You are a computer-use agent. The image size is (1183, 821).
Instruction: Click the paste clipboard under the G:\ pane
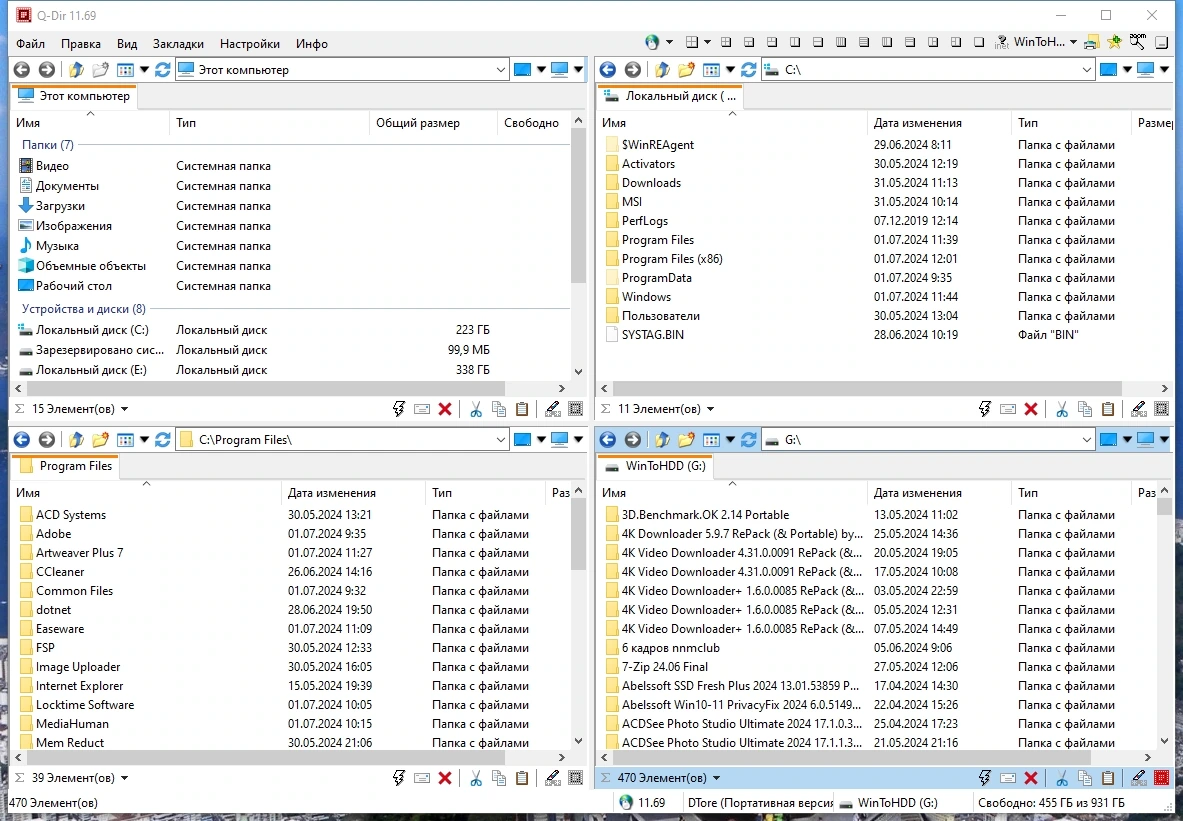(x=1108, y=778)
